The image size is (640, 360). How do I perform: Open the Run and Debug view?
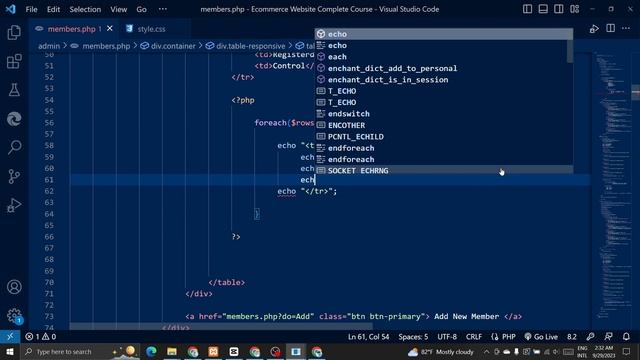pos(14,205)
